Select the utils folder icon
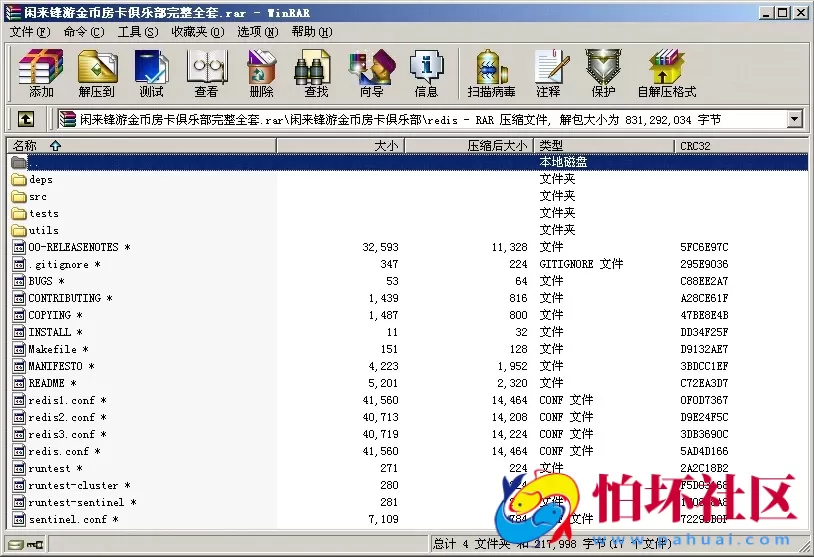Viewport: 814px width, 557px height. coord(19,230)
